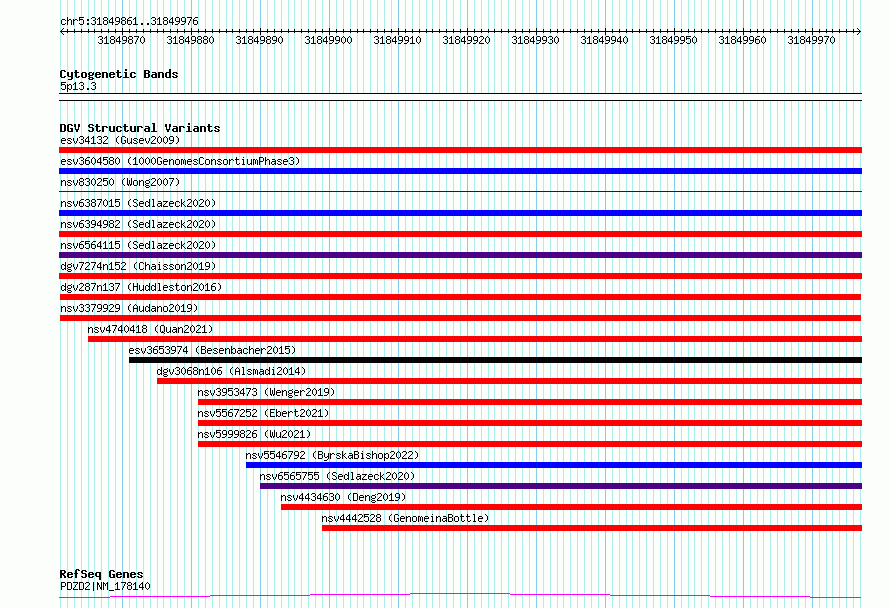Click ruler position 31849920

pos(466,40)
